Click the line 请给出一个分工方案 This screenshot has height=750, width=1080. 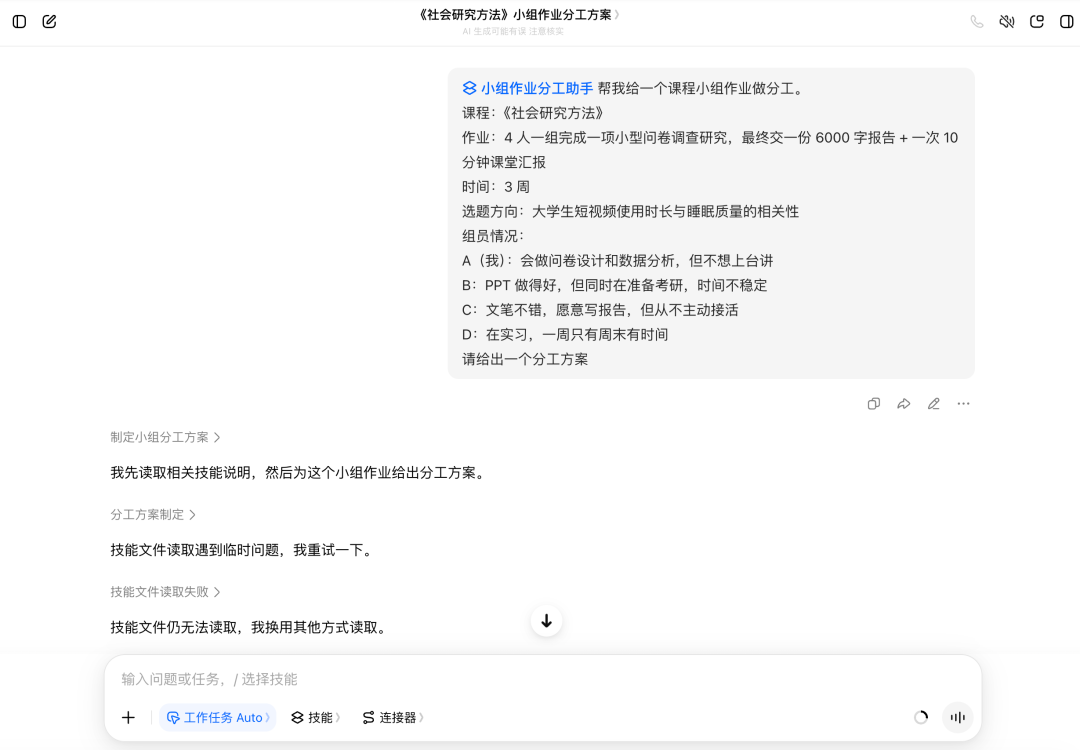pyautogui.click(x=525, y=360)
